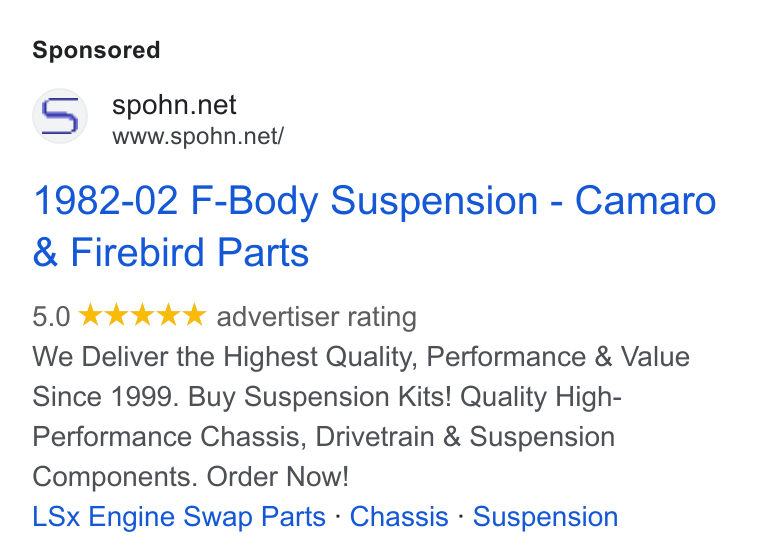Viewport: 760px width, 558px height.
Task: Click the middle gold rating star
Action: (142, 314)
